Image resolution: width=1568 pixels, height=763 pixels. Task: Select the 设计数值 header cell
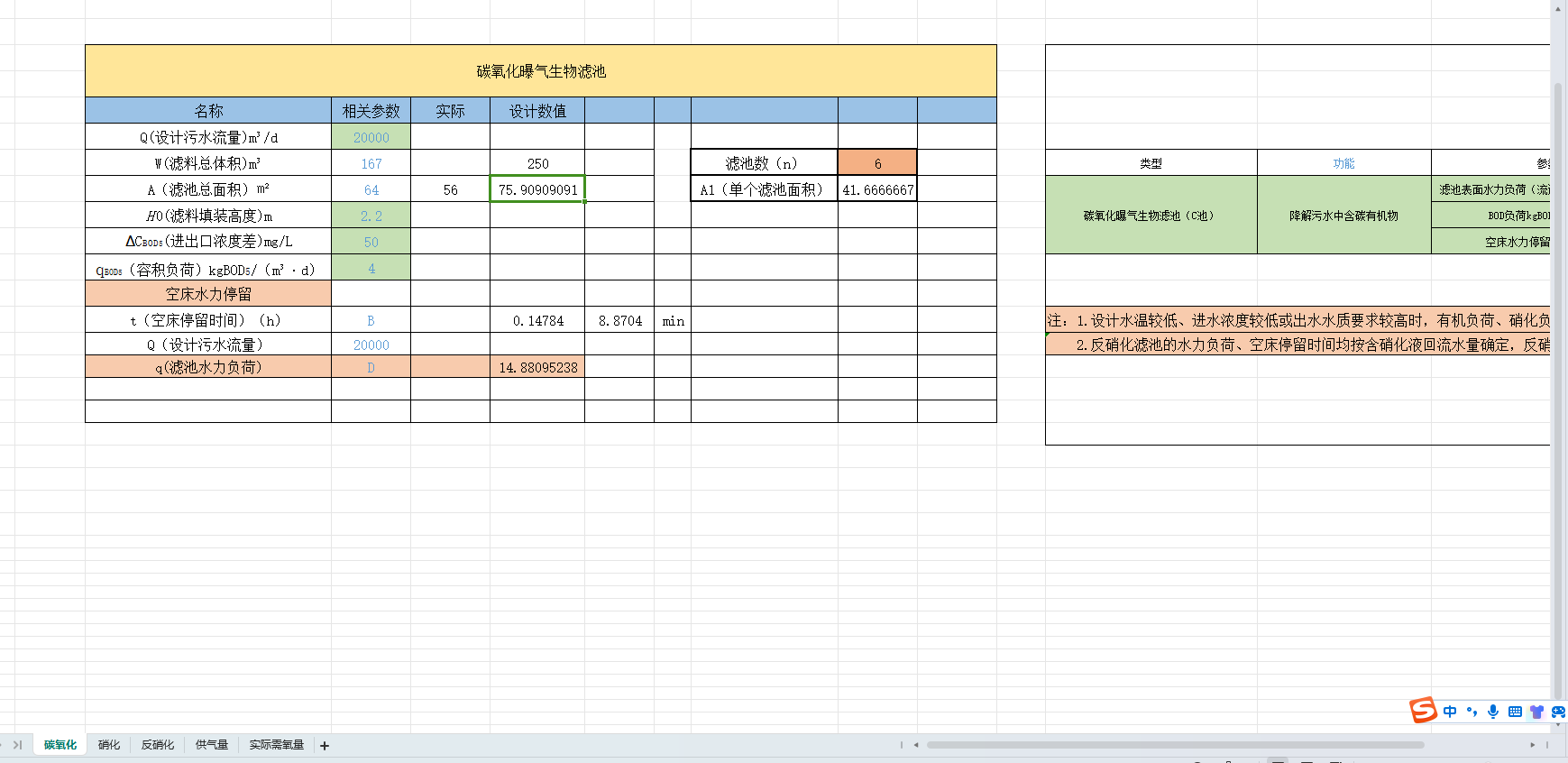[537, 111]
